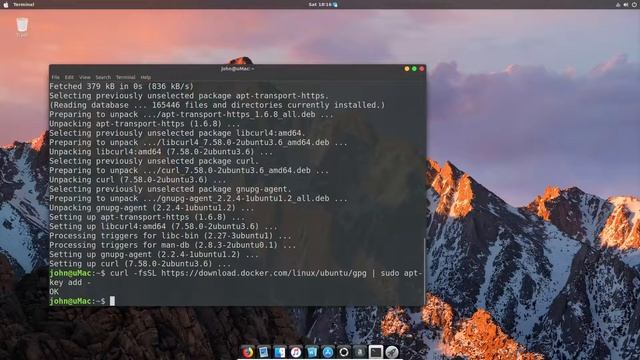This screenshot has height=360, width=640.
Task: Click the 'Processing triggers for man-db' line
Action: click(x=173, y=245)
